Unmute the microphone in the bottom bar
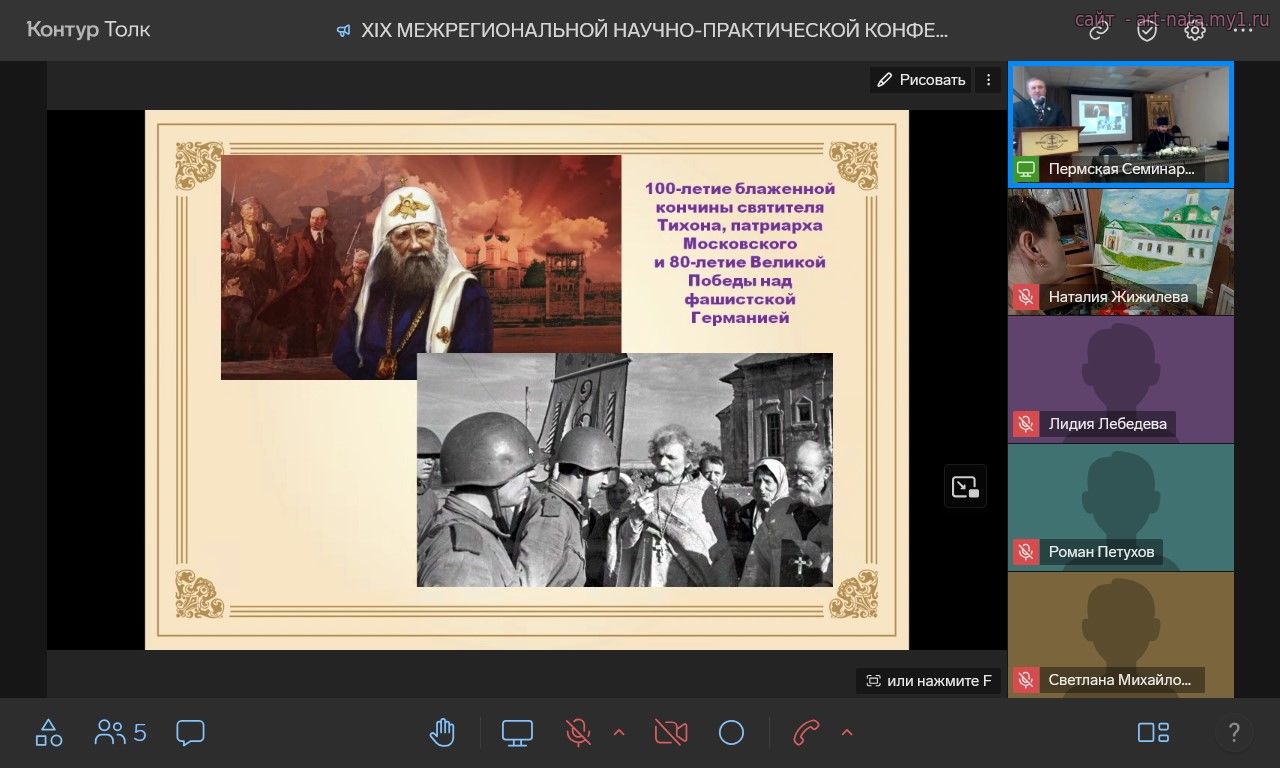 tap(578, 733)
